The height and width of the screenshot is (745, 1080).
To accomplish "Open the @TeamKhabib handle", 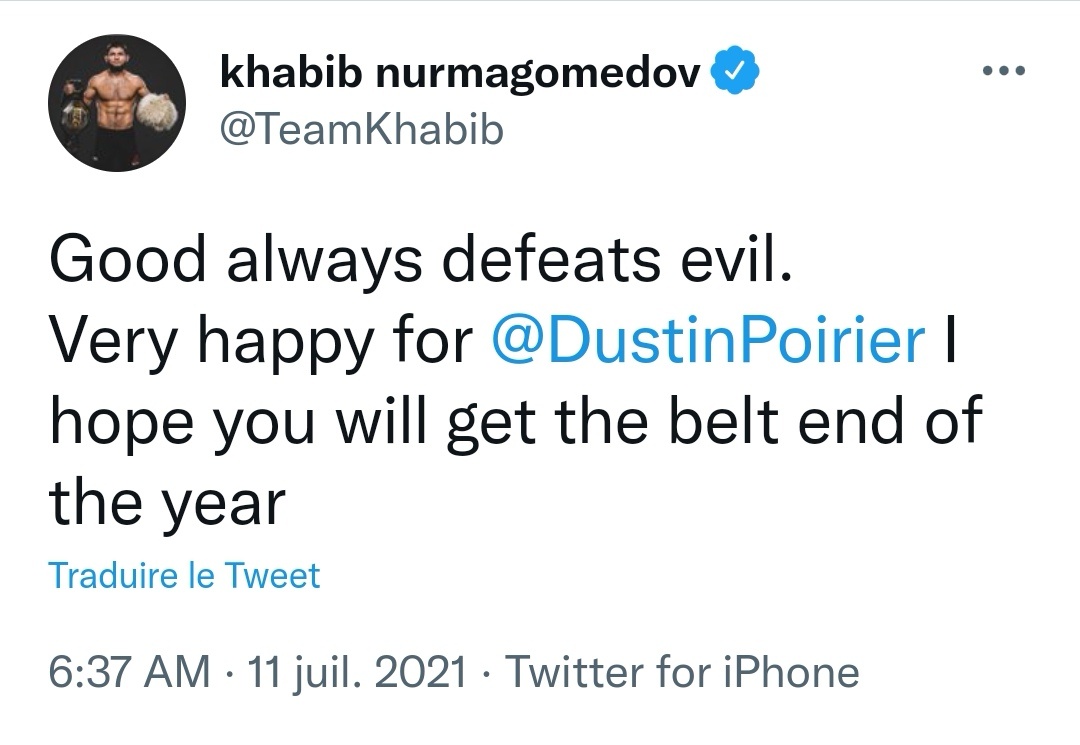I will click(361, 130).
